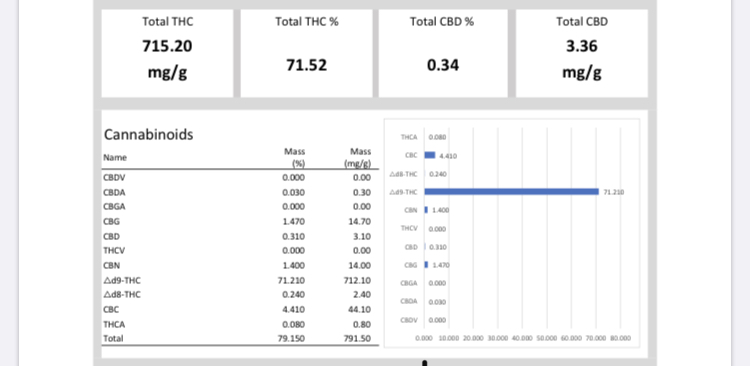Click the 80.000 x-axis tick label
Image resolution: width=750 pixels, height=366 pixels.
coord(620,338)
